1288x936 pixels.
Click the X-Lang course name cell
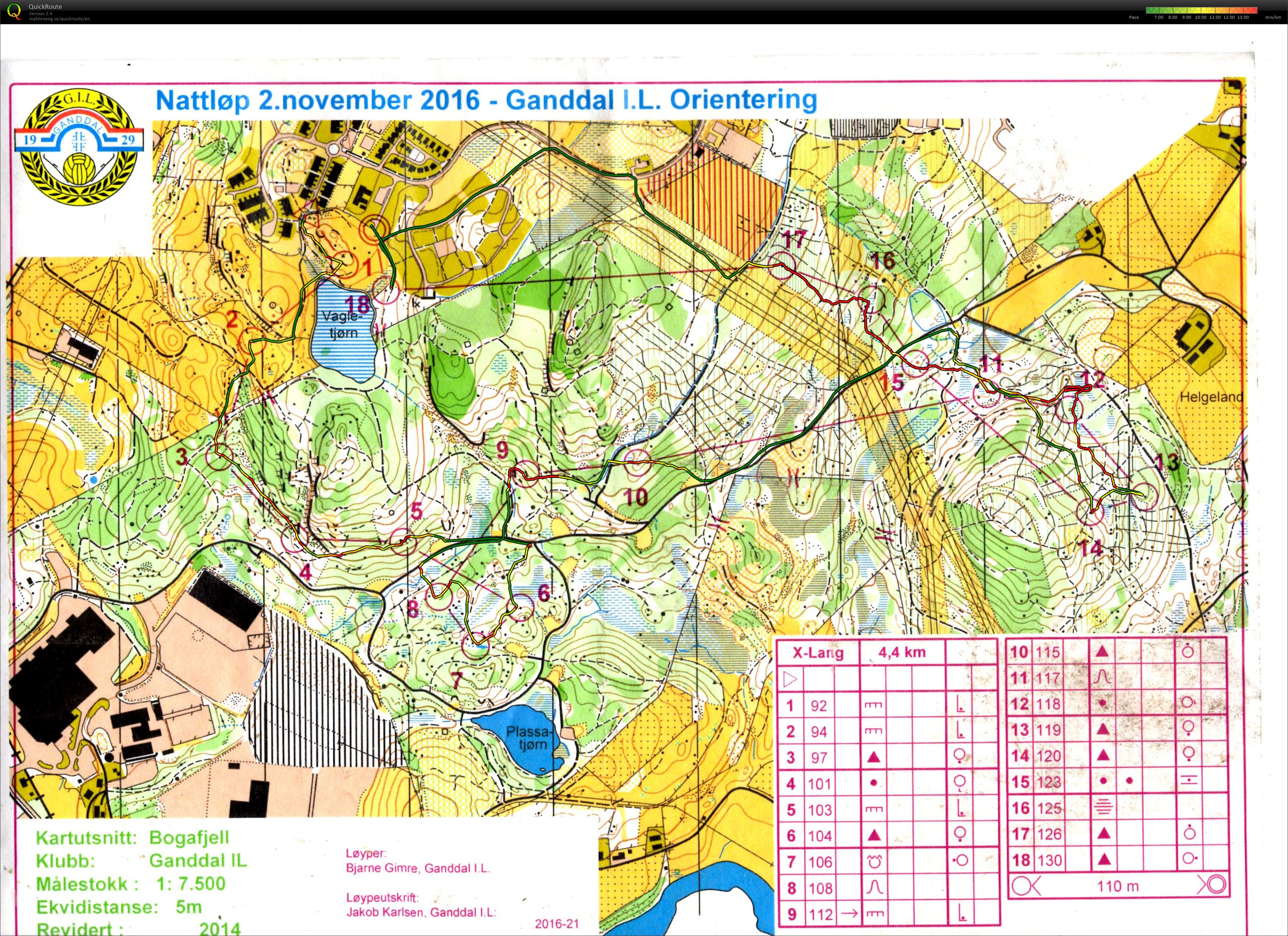818,653
